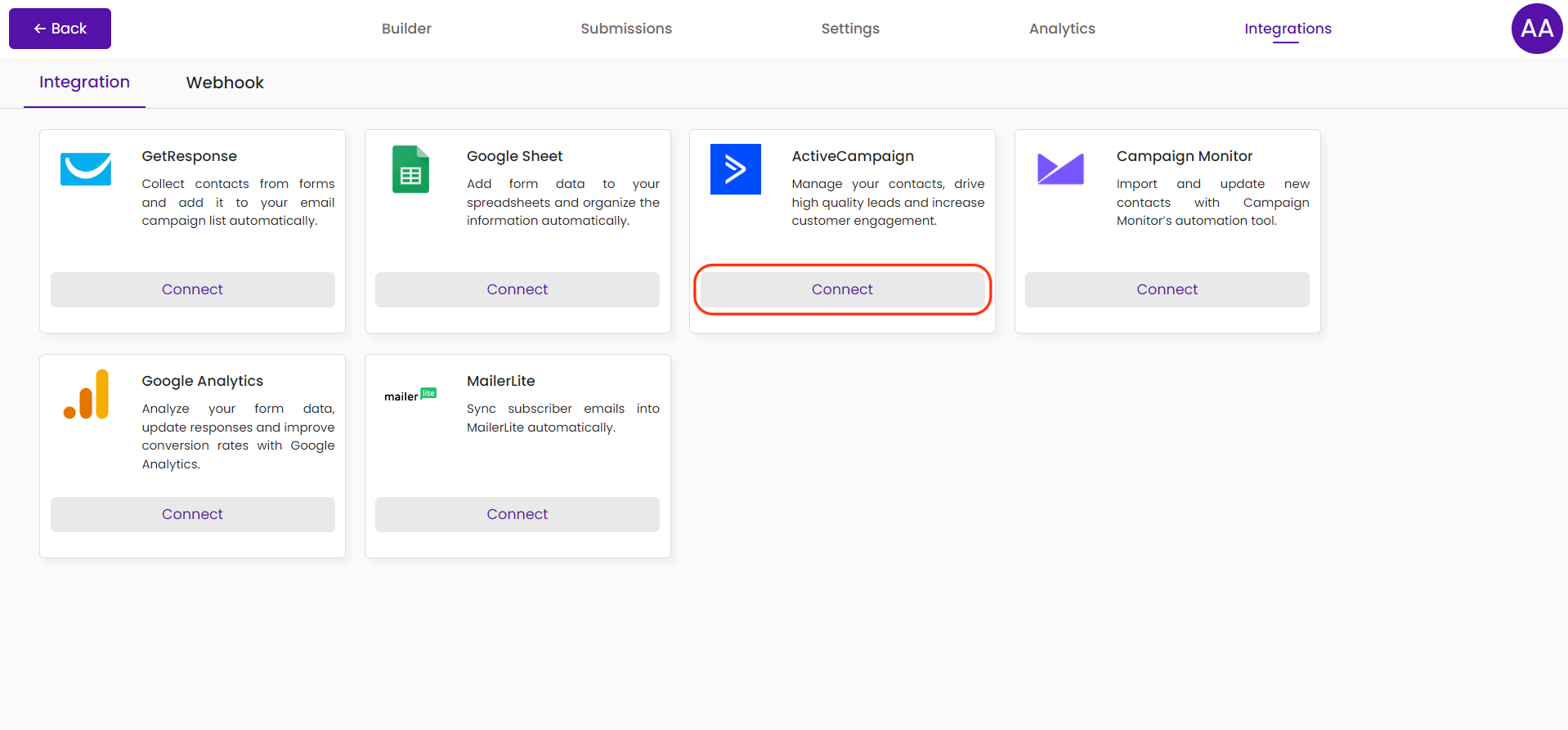Click the Google Analytics bar chart logo
Image resolution: width=1568 pixels, height=730 pixels.
click(x=86, y=394)
